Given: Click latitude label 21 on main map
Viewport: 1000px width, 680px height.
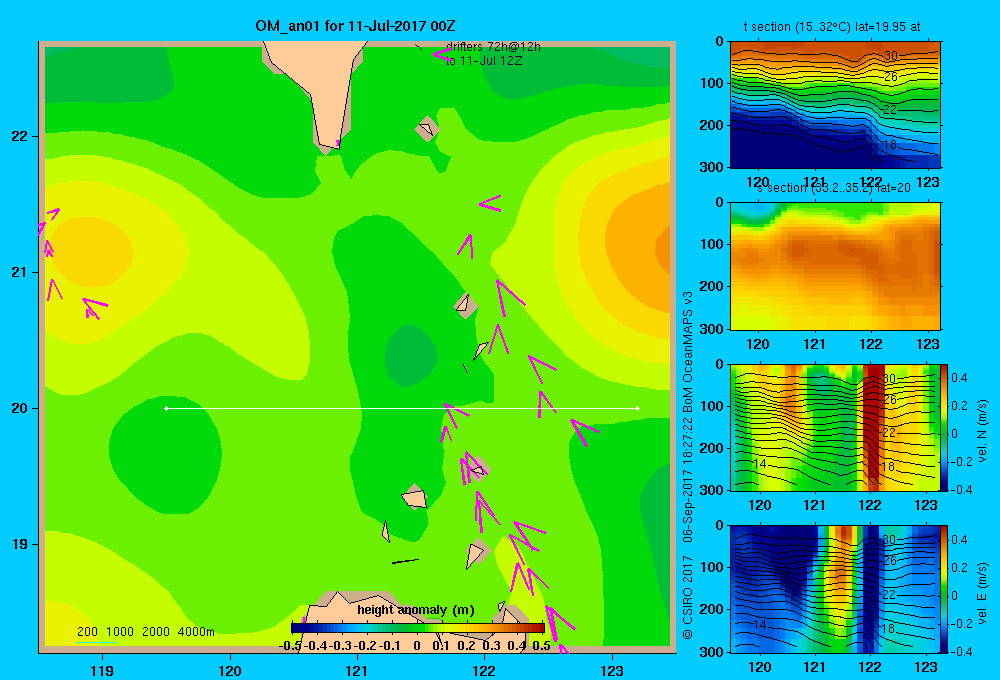Looking at the screenshot, I should (x=20, y=272).
